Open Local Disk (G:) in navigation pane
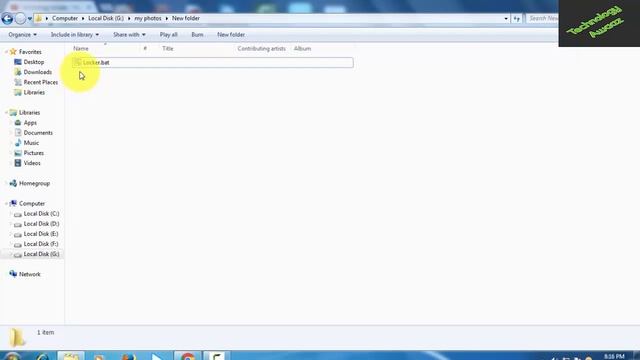 coord(41,254)
